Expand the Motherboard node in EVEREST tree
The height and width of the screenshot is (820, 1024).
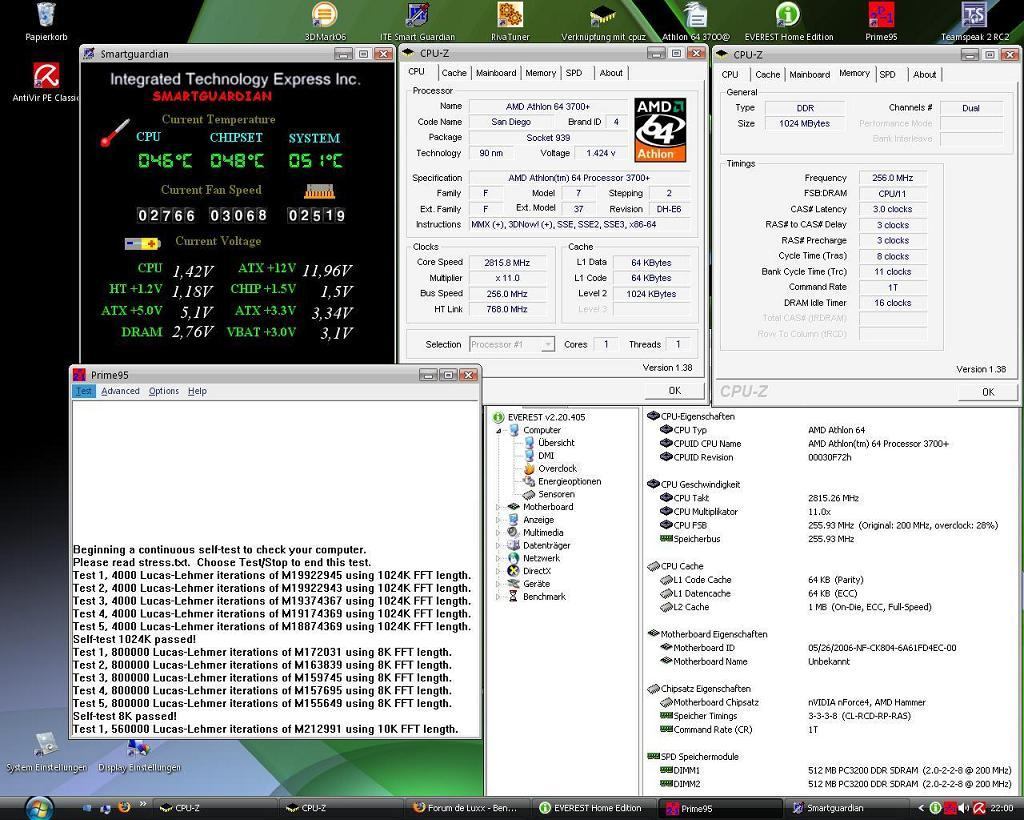tap(498, 507)
